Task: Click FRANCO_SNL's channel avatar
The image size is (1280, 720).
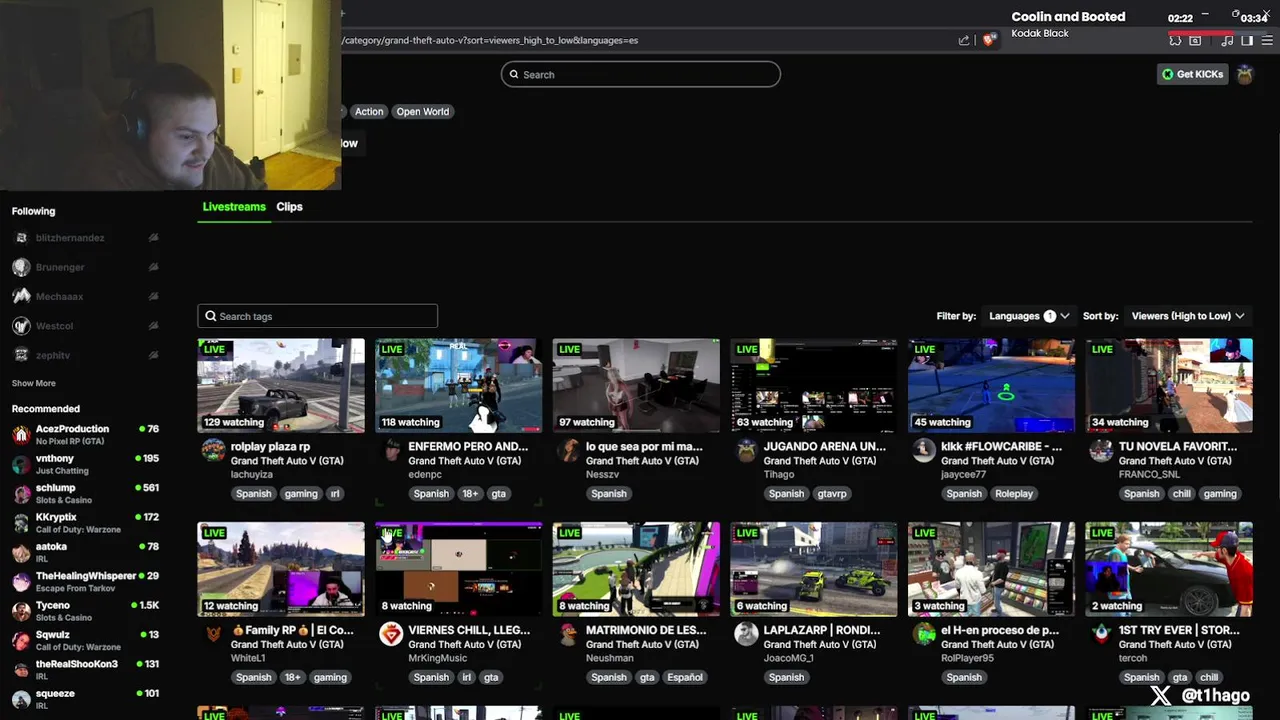Action: click(x=1101, y=450)
